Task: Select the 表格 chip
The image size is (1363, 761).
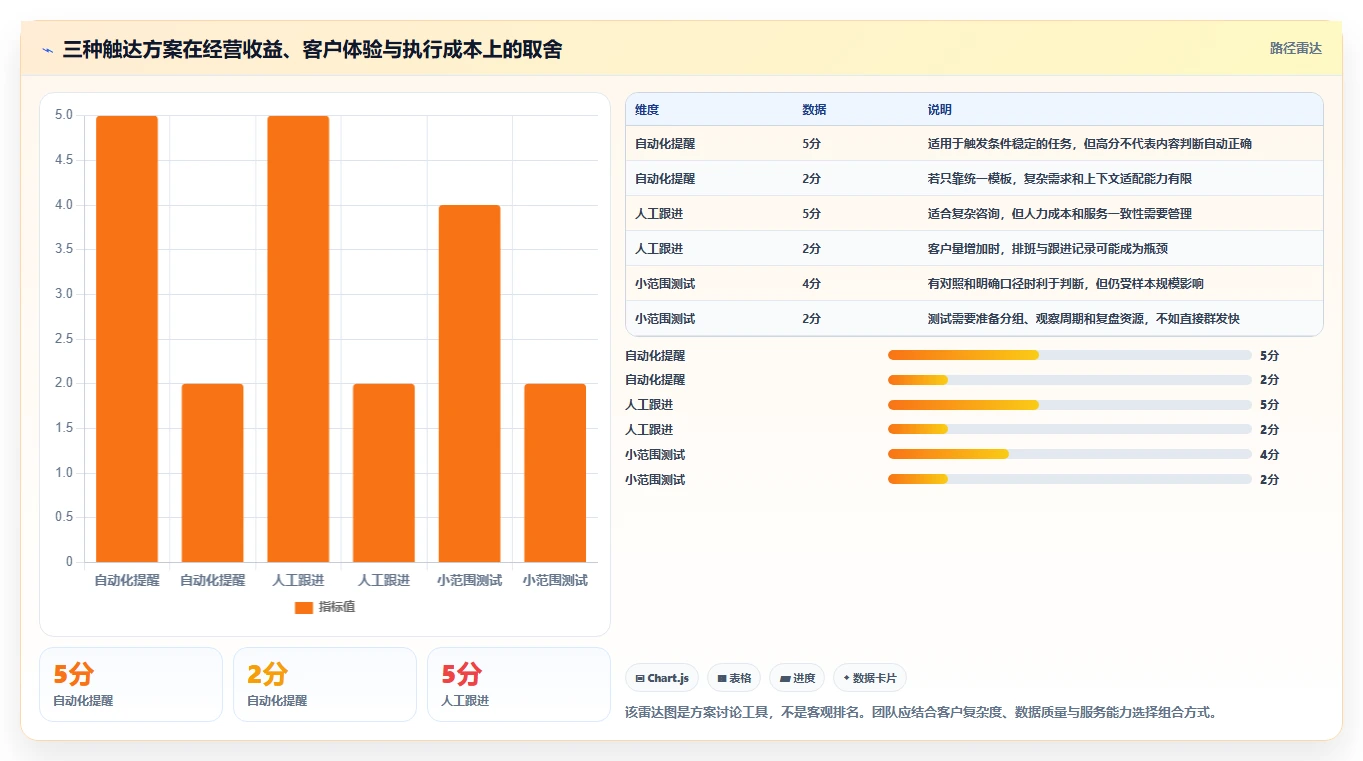Action: click(x=734, y=678)
